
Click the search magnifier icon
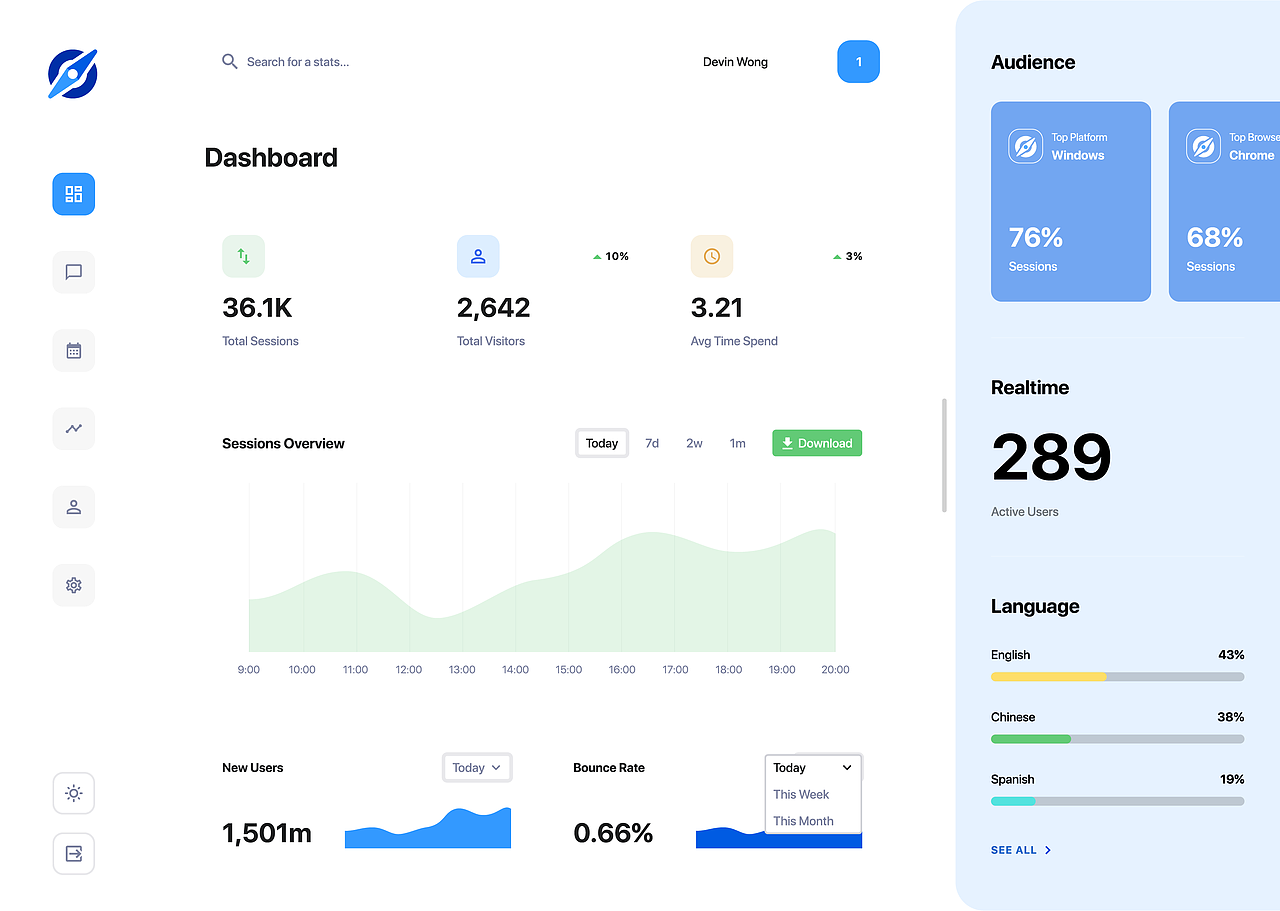pyautogui.click(x=229, y=61)
